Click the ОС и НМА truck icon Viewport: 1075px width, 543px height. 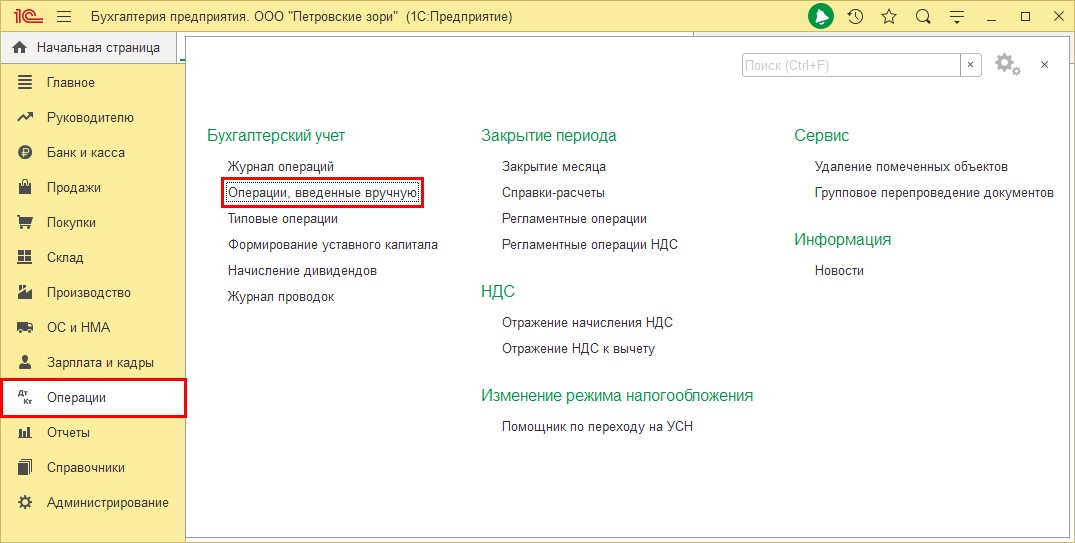point(25,327)
